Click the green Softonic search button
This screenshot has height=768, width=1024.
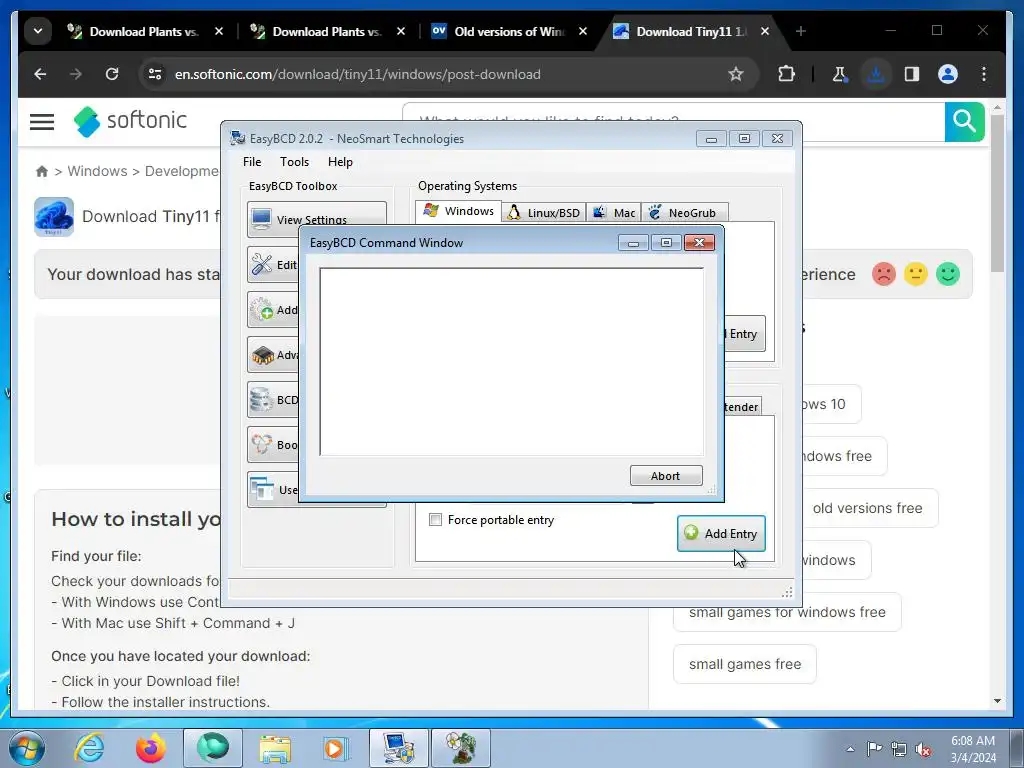pos(964,121)
